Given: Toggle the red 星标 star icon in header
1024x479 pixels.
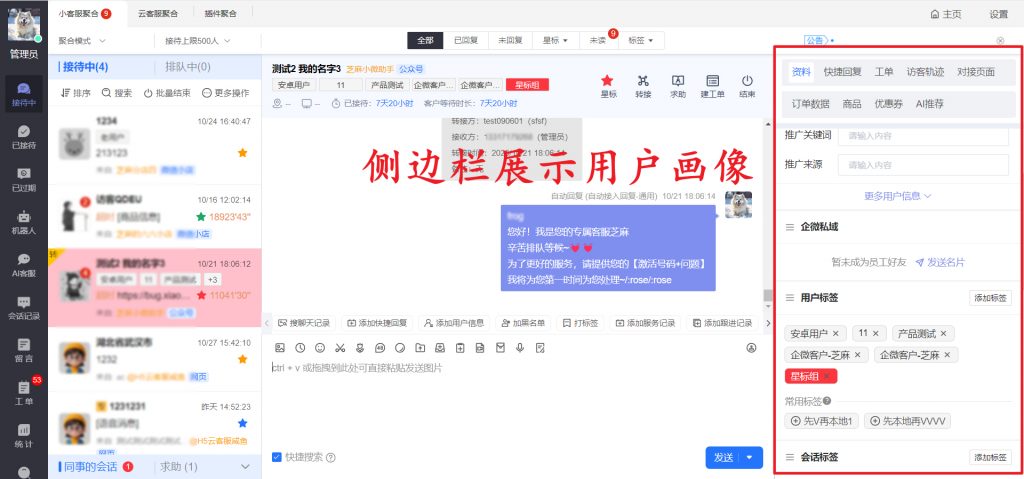Looking at the screenshot, I should [608, 85].
